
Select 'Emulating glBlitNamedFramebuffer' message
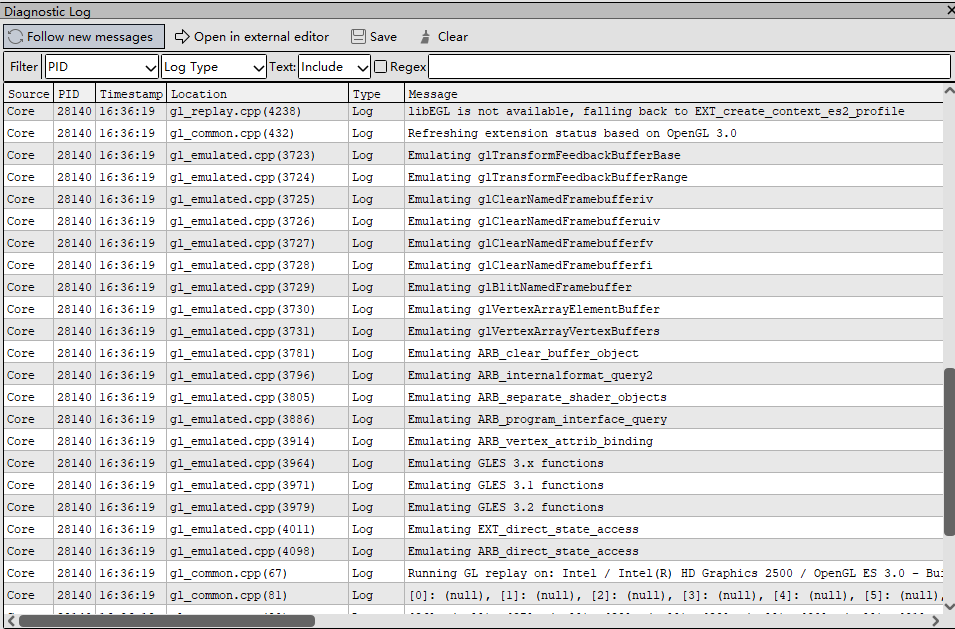coord(520,287)
